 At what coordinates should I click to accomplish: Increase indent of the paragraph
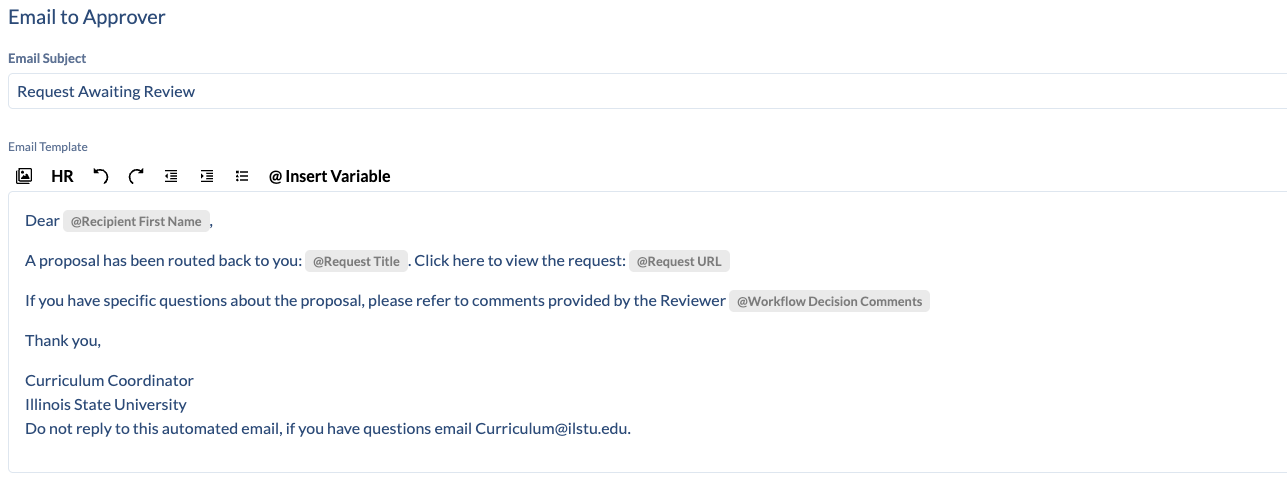pyautogui.click(x=207, y=176)
